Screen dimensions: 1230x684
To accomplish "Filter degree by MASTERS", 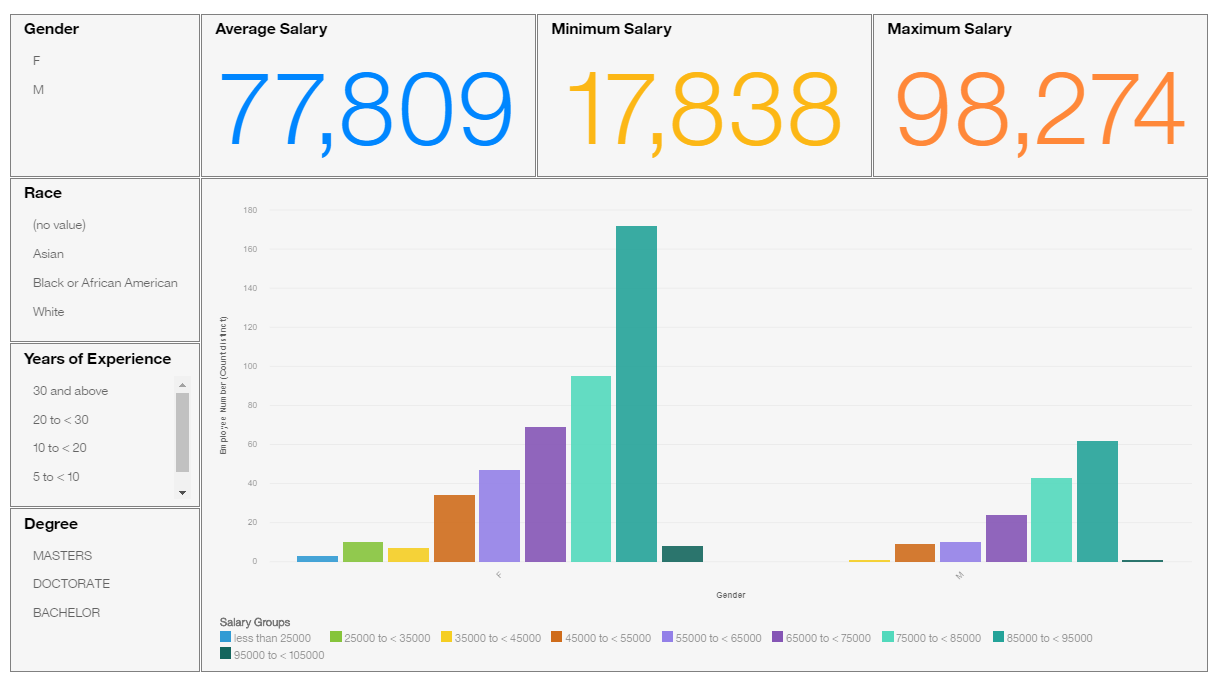I will 62,556.
